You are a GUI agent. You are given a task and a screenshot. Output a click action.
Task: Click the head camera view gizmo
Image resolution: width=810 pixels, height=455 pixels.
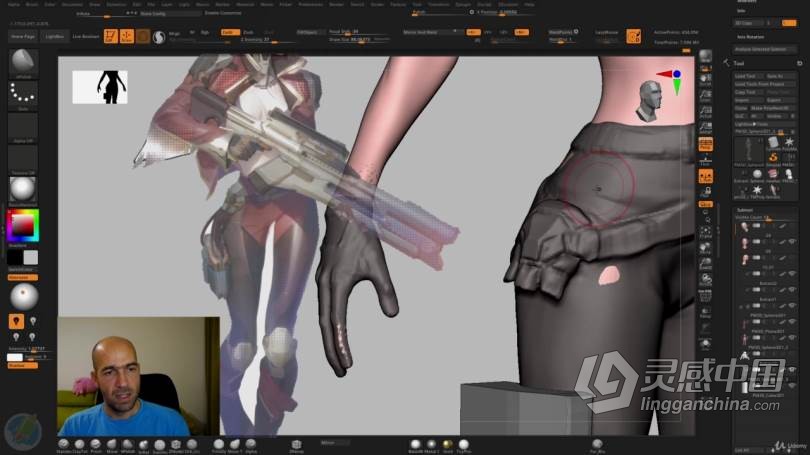click(648, 101)
